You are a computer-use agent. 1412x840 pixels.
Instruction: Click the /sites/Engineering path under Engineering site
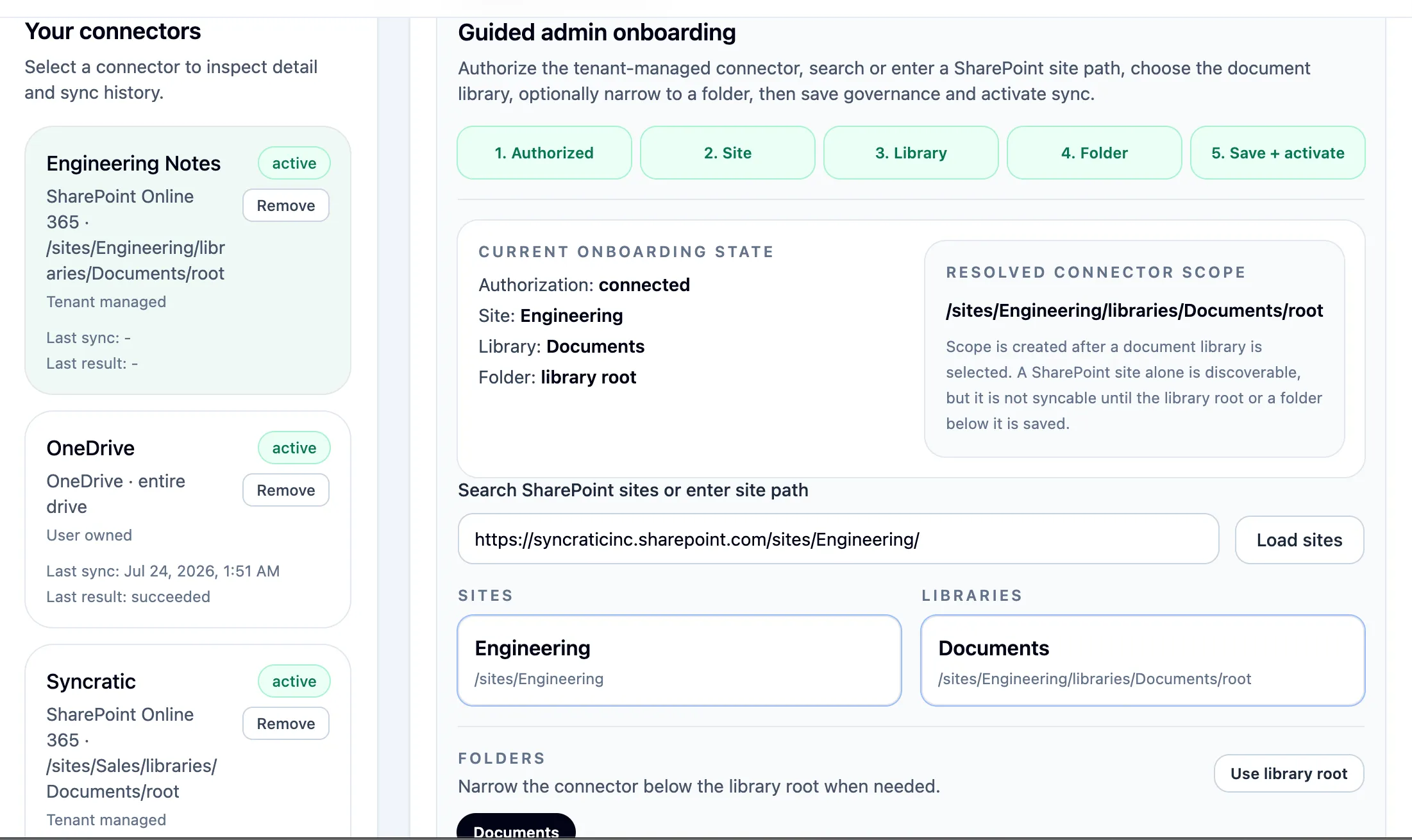tap(539, 678)
